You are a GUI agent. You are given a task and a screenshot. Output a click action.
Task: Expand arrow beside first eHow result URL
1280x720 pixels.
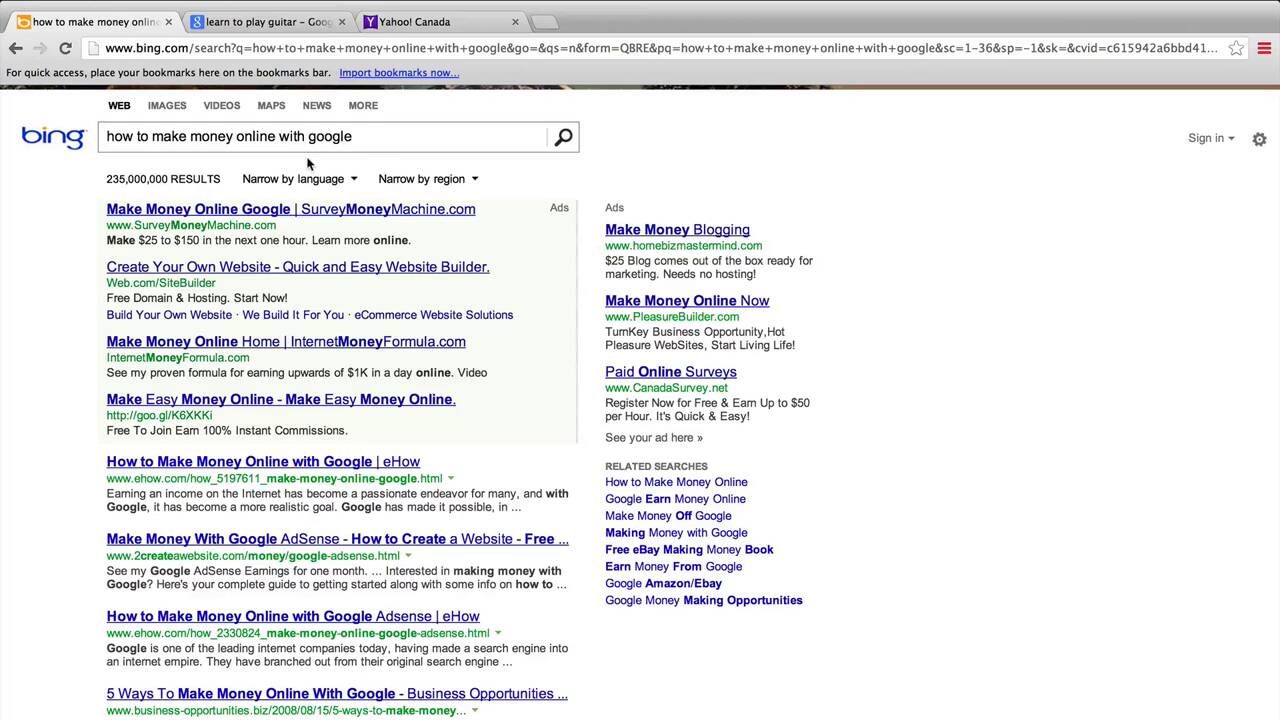click(451, 478)
